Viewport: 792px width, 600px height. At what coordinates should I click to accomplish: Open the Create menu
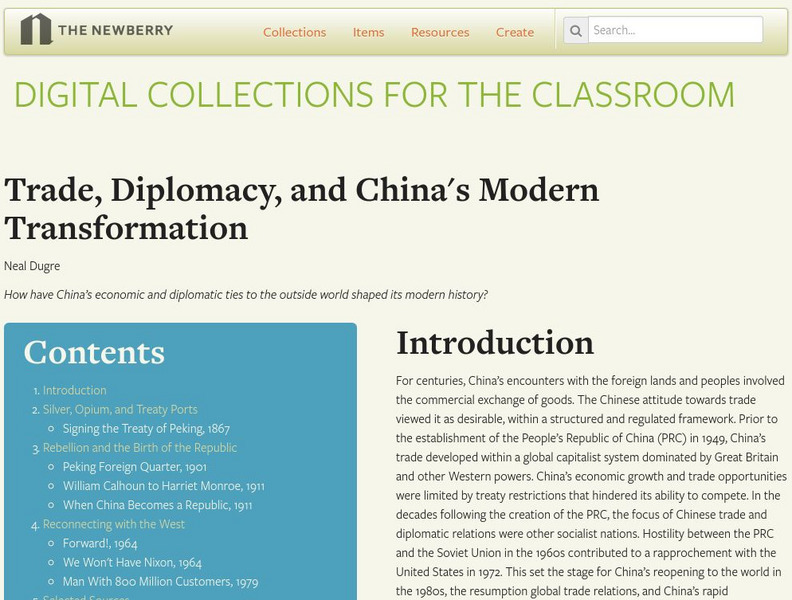515,32
